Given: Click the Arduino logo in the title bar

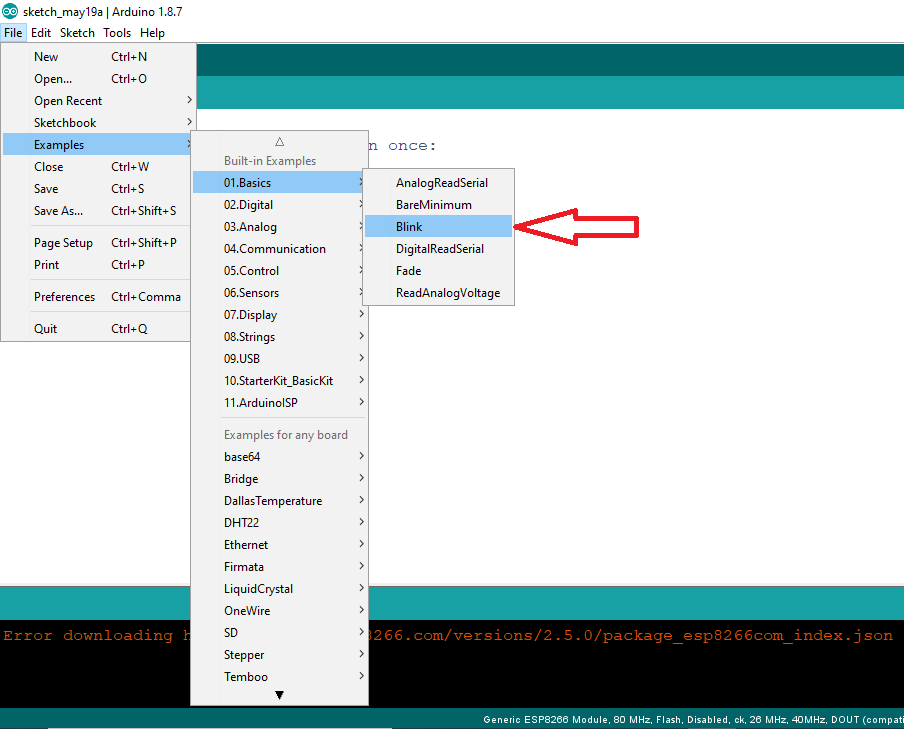Looking at the screenshot, I should (10, 11).
